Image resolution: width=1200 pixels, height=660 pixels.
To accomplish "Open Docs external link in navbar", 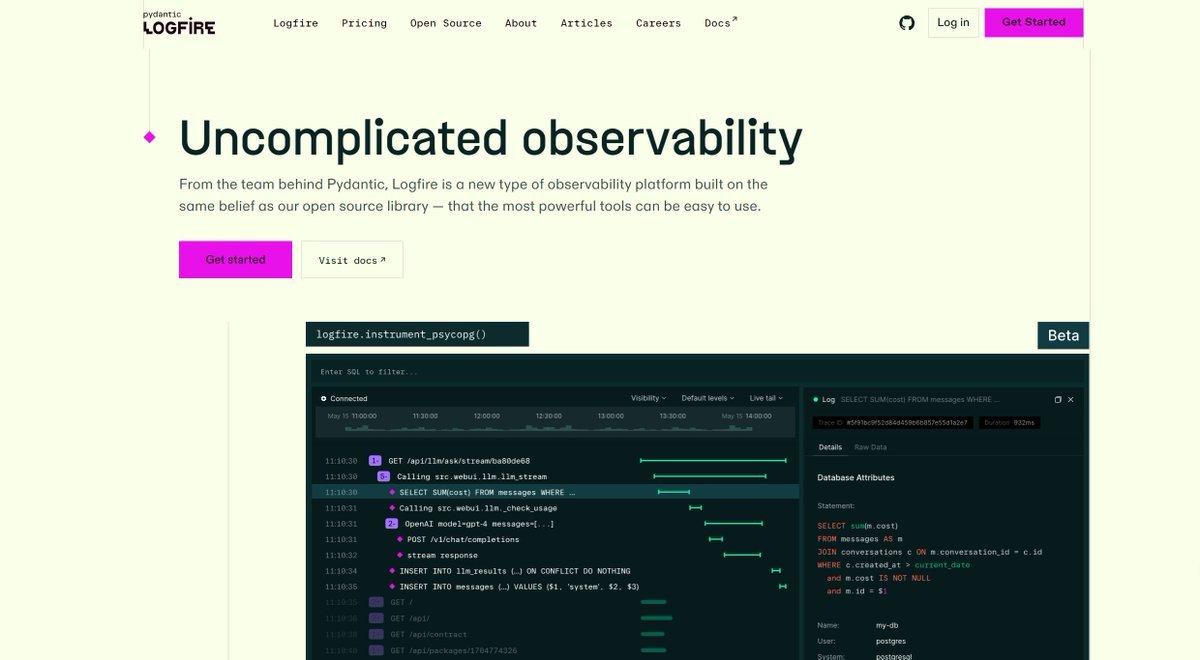I will [x=720, y=23].
